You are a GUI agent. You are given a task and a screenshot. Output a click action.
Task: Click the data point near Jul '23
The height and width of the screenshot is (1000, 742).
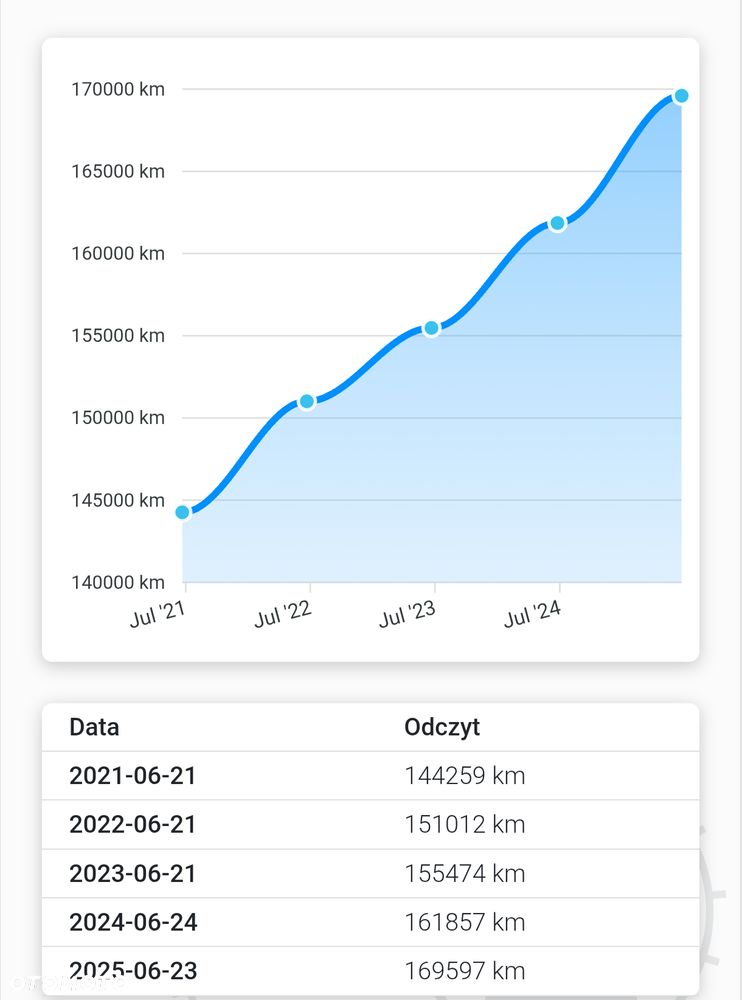click(432, 328)
